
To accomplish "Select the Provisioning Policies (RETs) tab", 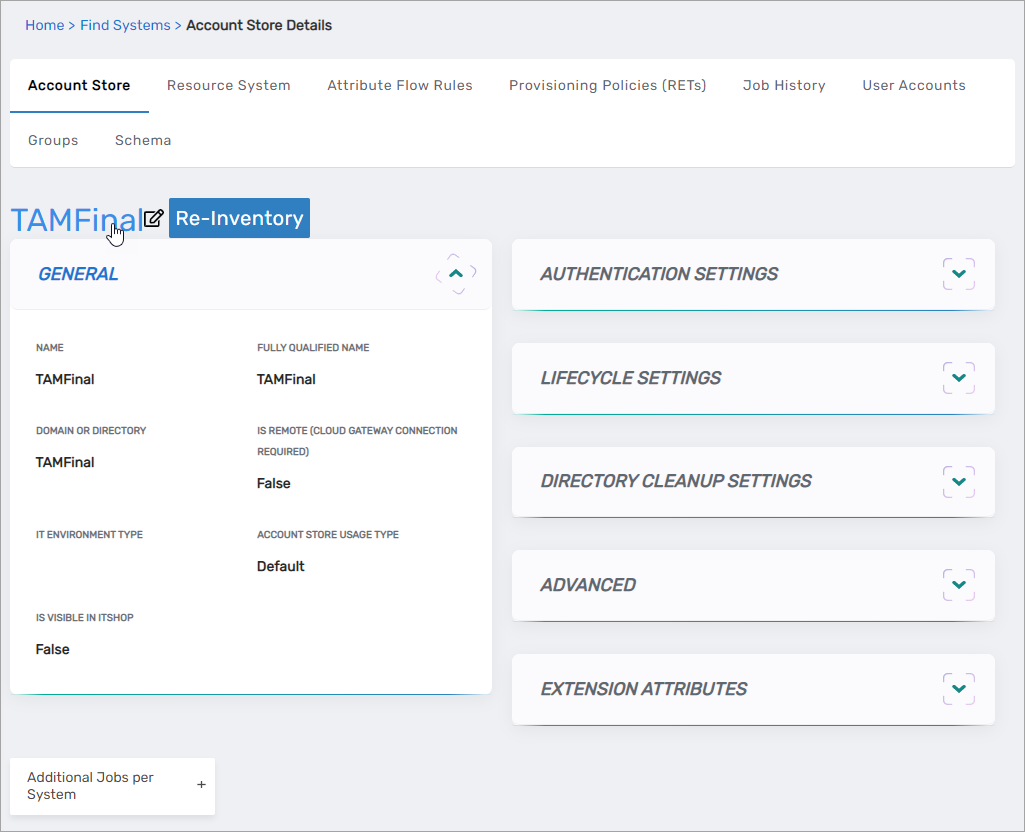I will [607, 85].
